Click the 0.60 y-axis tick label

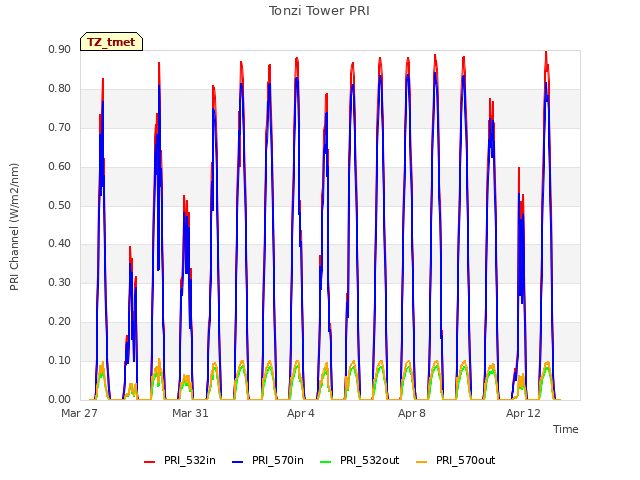(60, 167)
